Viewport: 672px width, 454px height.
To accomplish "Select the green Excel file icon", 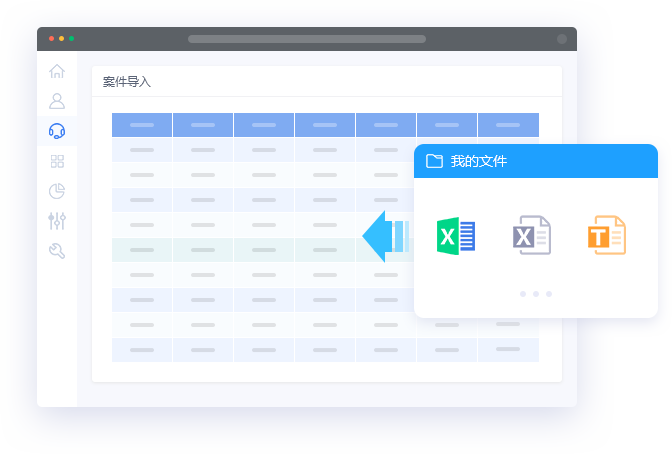I will pyautogui.click(x=456, y=236).
